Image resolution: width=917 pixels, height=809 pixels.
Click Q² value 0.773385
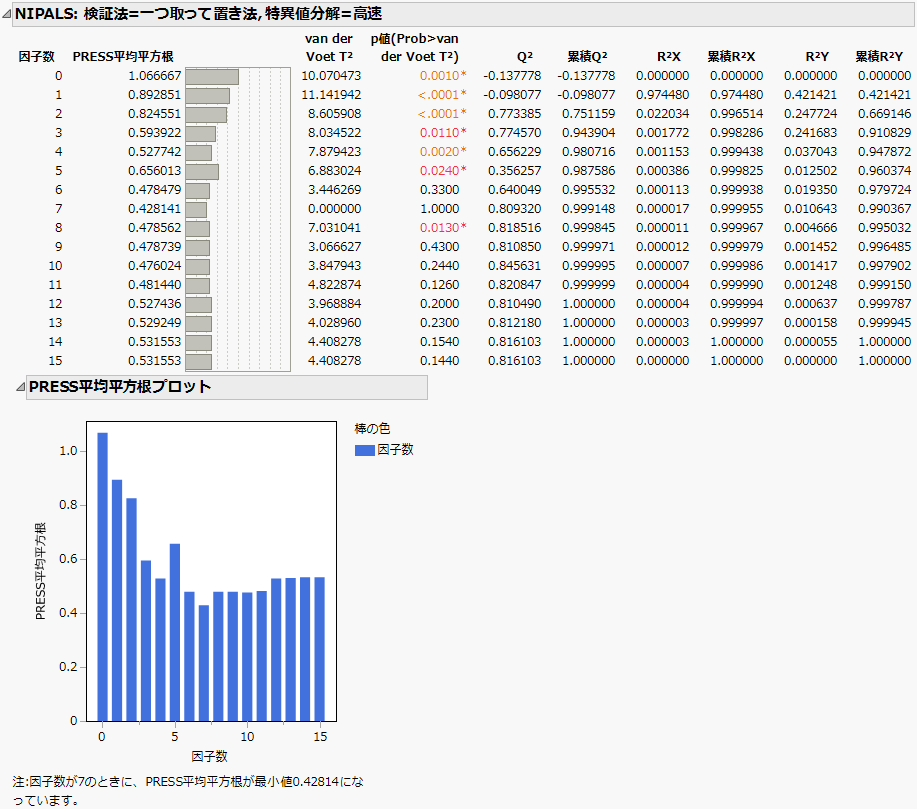tap(515, 113)
